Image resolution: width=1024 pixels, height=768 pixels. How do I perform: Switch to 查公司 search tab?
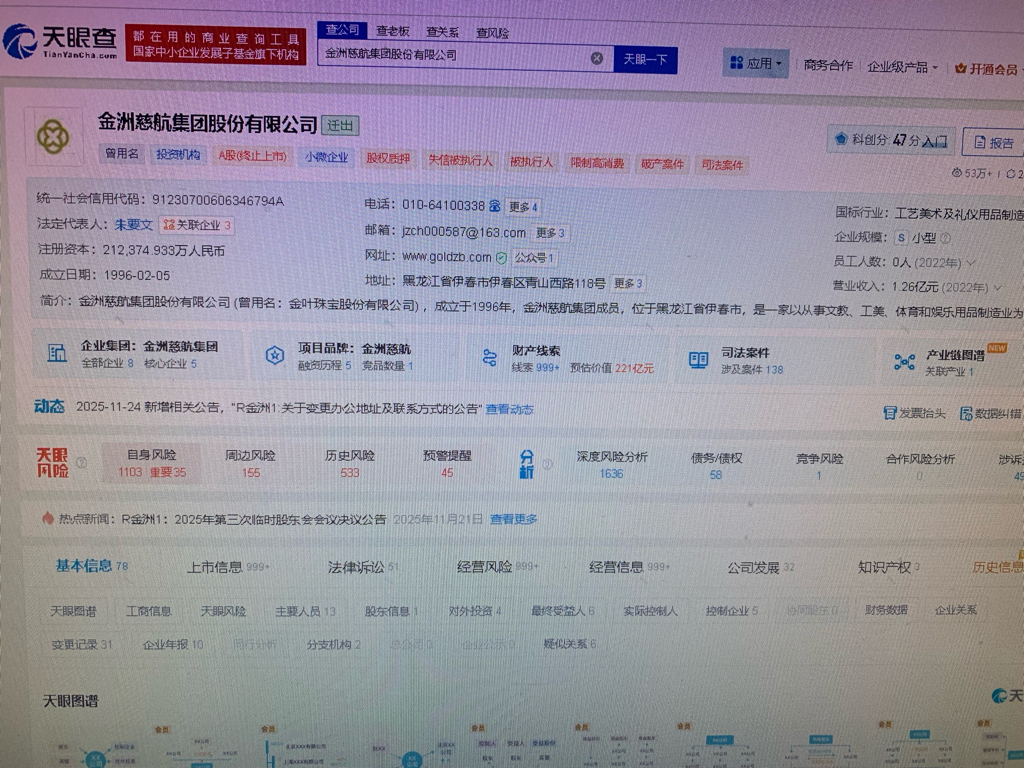tap(342, 29)
